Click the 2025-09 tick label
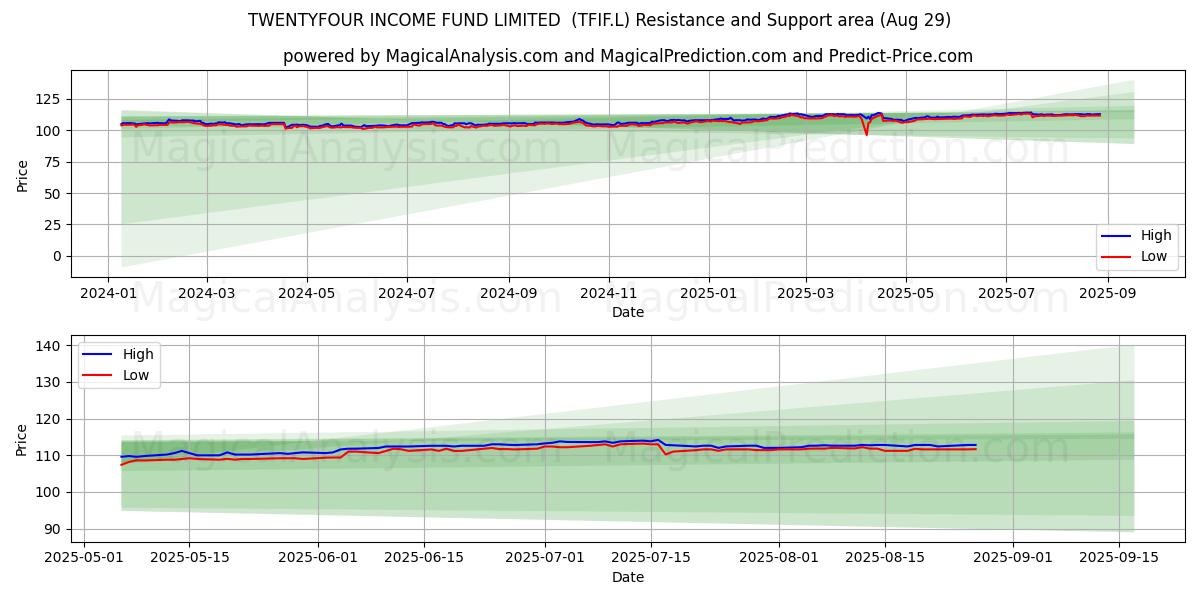 1107,295
